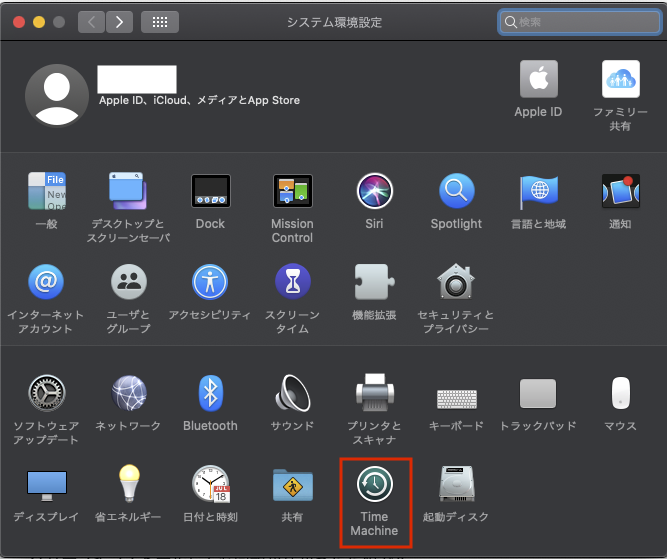Open 日付と時刻 (Date & Time) pane
The width and height of the screenshot is (667, 559).
pyautogui.click(x=211, y=484)
